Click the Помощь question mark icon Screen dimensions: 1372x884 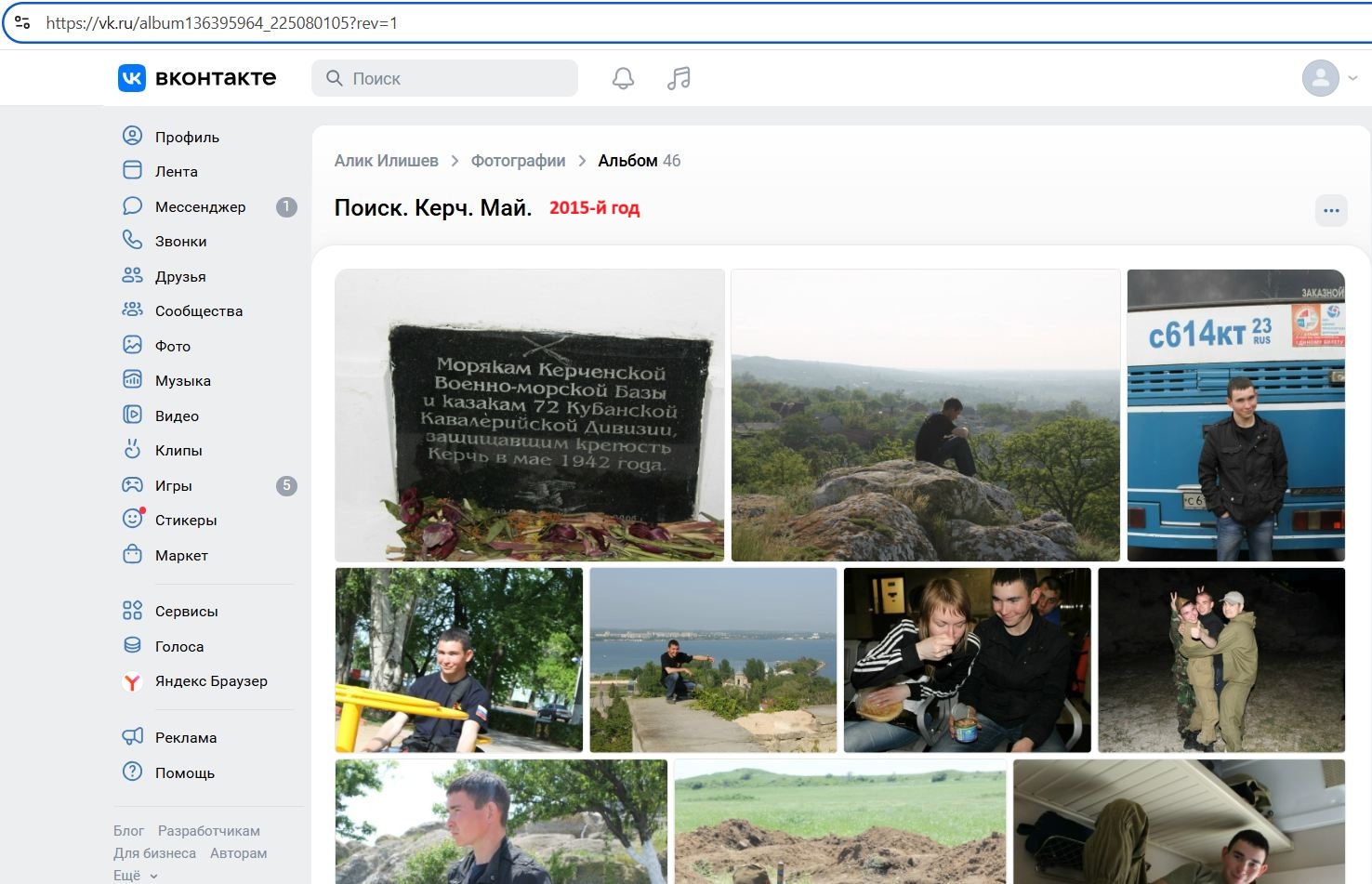[x=133, y=772]
